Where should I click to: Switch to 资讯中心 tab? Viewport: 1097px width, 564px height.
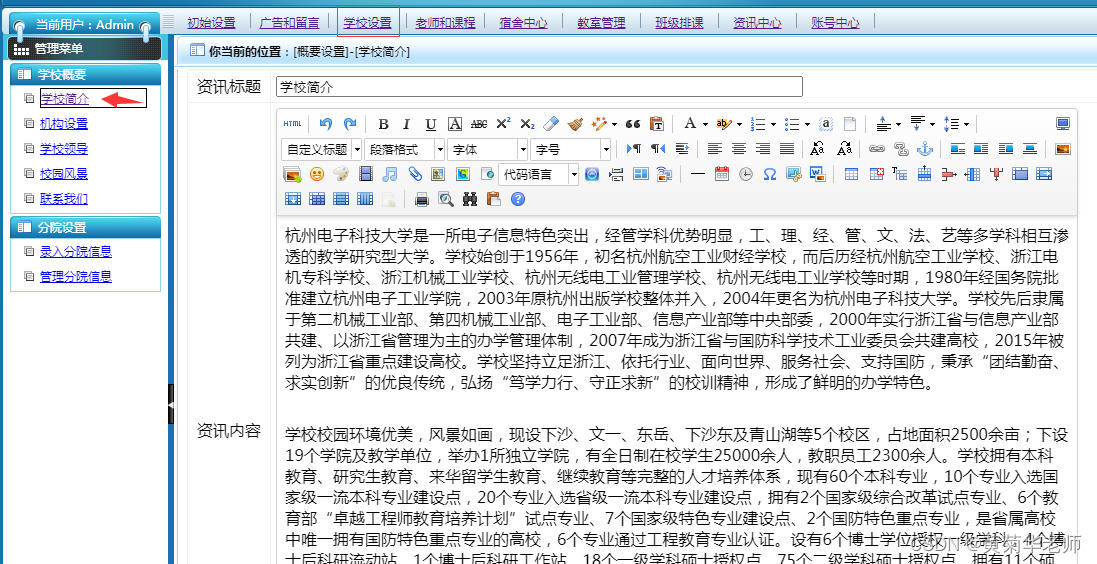pos(757,23)
